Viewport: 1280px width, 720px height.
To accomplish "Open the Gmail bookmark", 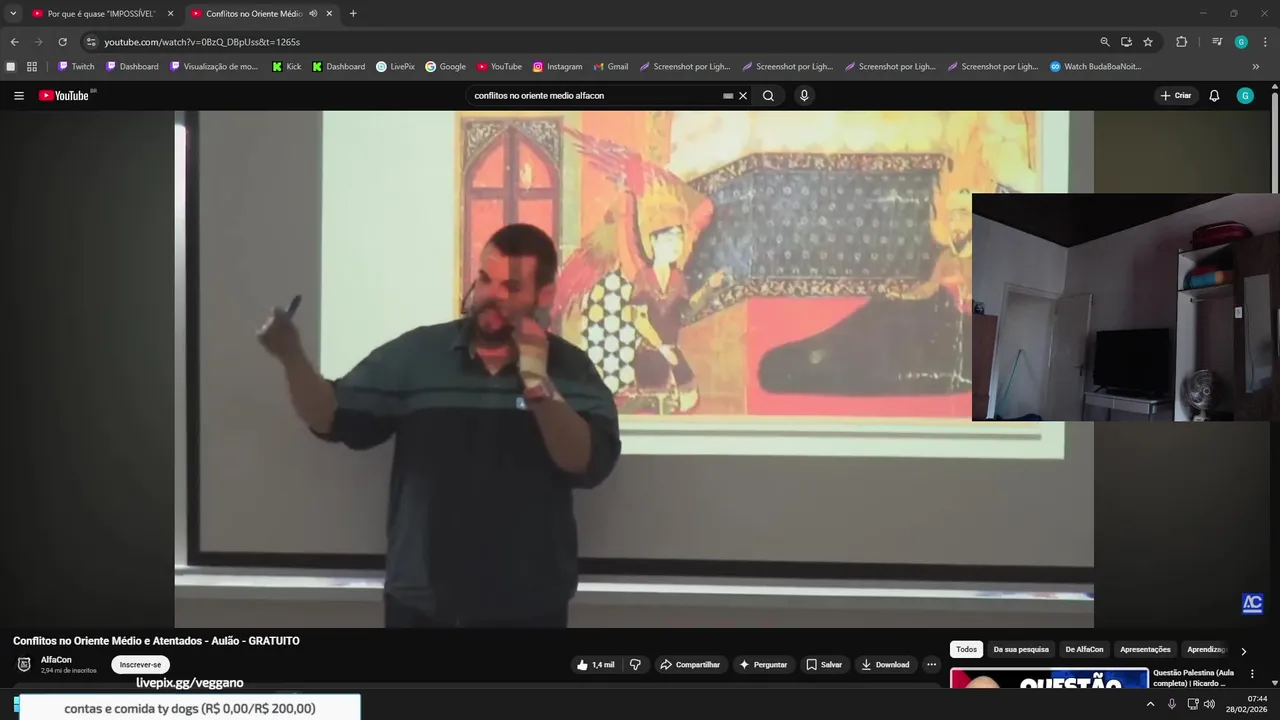I will click(610, 67).
